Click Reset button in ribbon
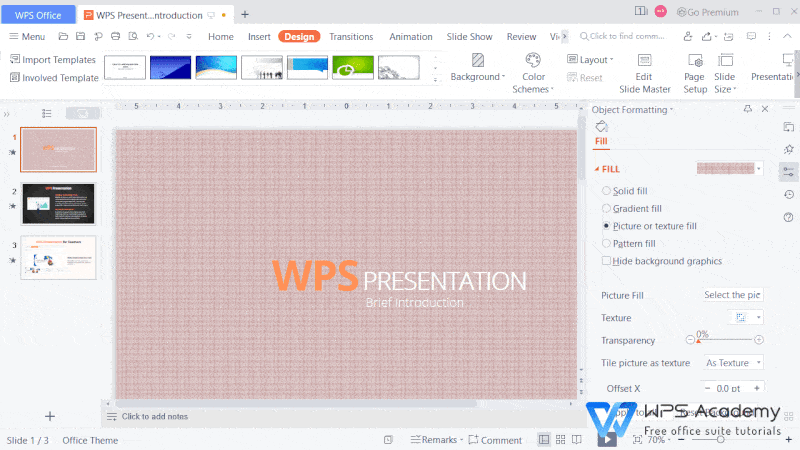The height and width of the screenshot is (450, 800). 585,78
